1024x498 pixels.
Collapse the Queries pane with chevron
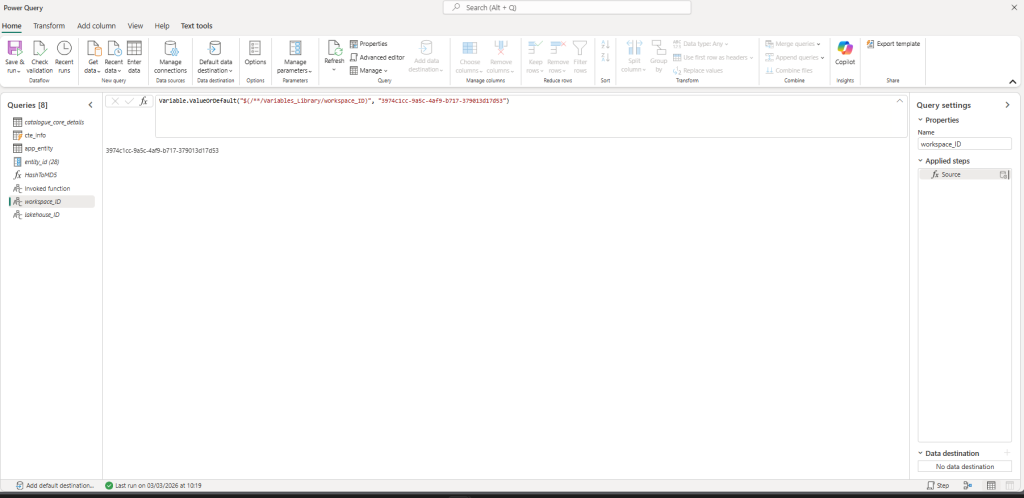tap(90, 105)
